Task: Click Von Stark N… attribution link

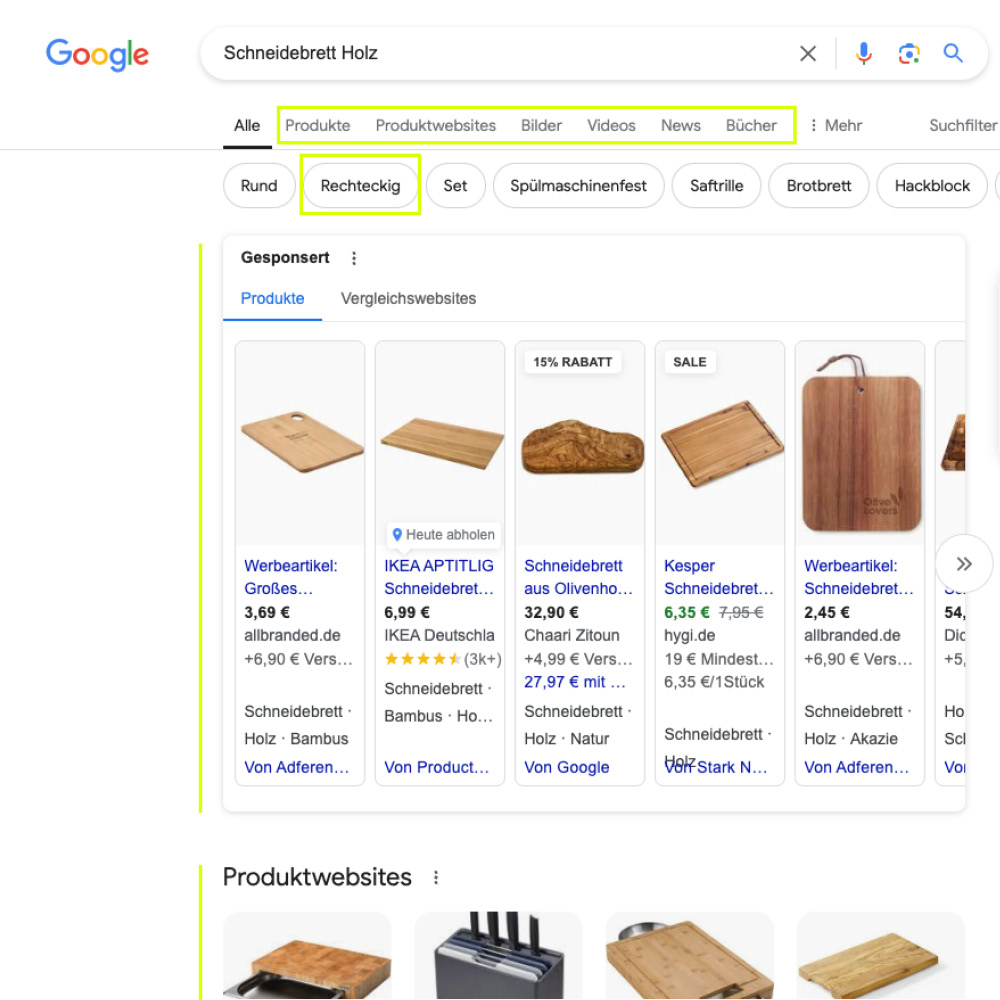Action: click(x=716, y=767)
